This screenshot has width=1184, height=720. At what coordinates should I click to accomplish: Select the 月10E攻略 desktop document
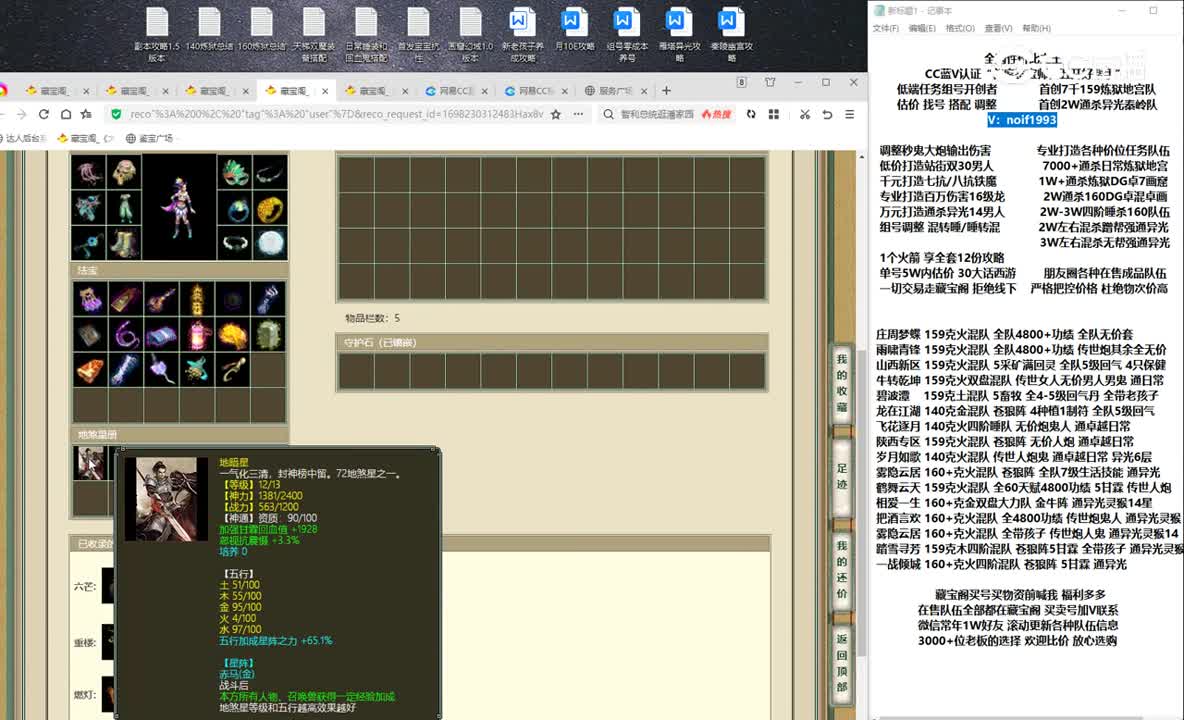point(575,30)
